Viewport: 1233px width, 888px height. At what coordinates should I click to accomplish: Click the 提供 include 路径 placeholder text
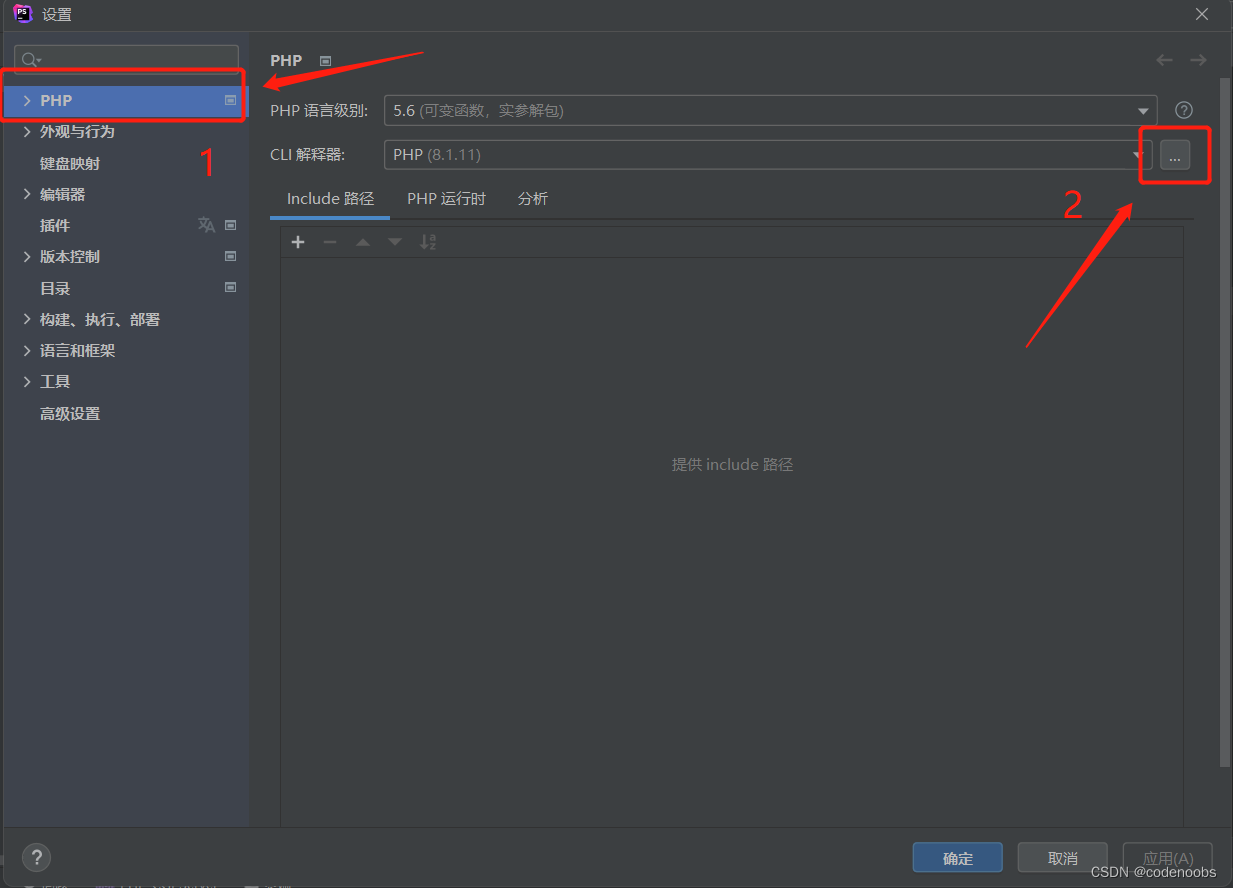coord(732,464)
